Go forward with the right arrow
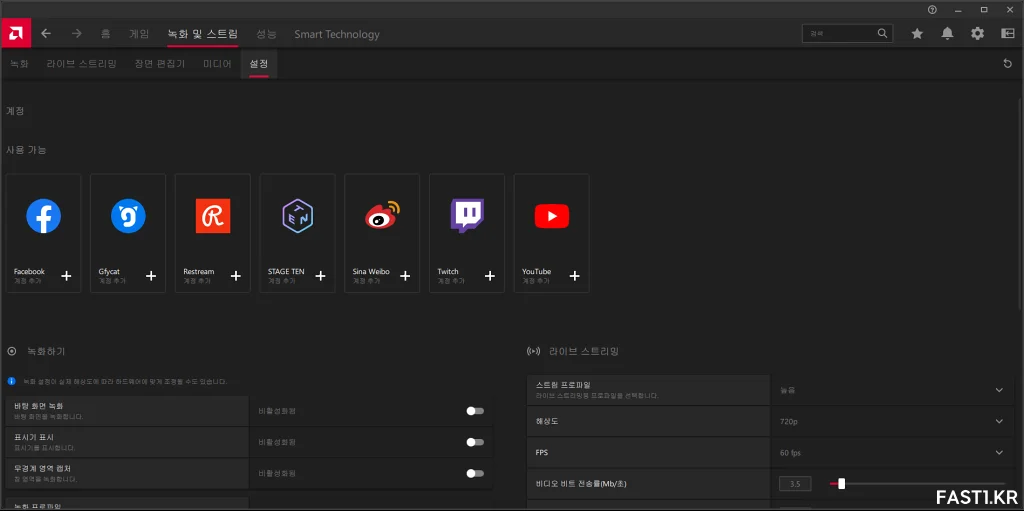 (x=76, y=33)
